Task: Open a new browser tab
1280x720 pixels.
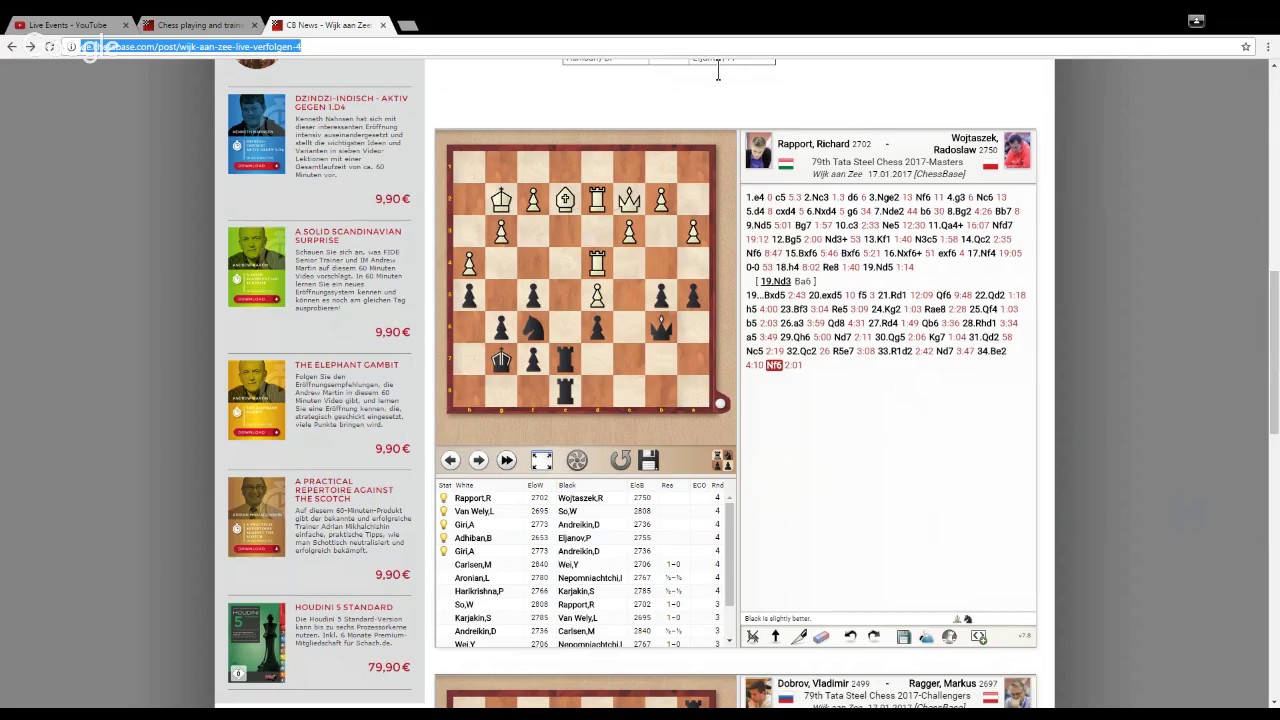Action: pyautogui.click(x=407, y=25)
